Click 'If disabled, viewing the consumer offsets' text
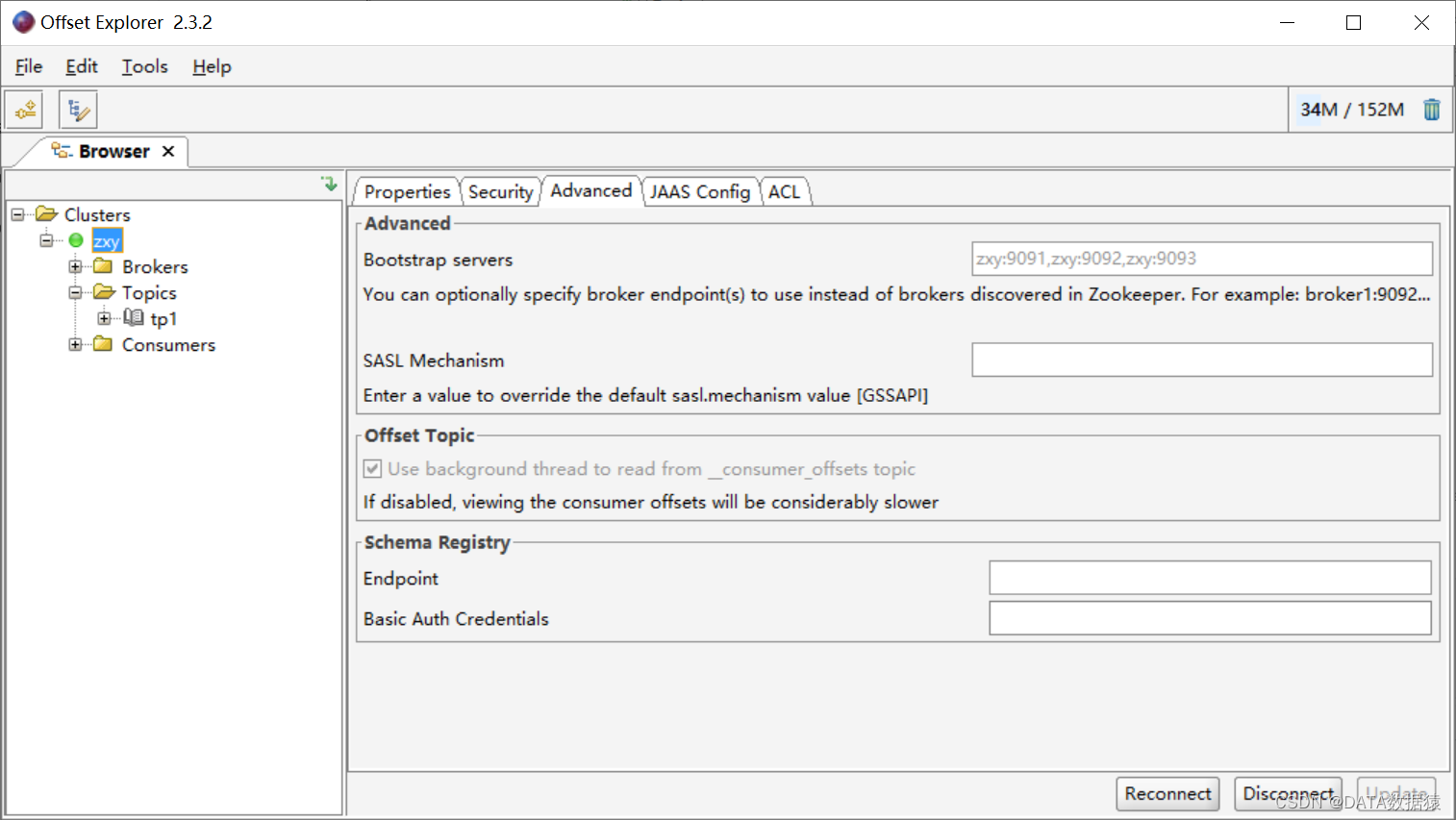Viewport: 1456px width, 820px height. (651, 502)
